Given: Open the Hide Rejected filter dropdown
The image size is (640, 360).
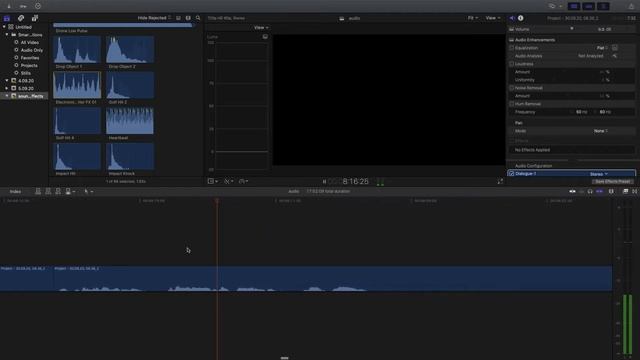Looking at the screenshot, I should point(154,18).
